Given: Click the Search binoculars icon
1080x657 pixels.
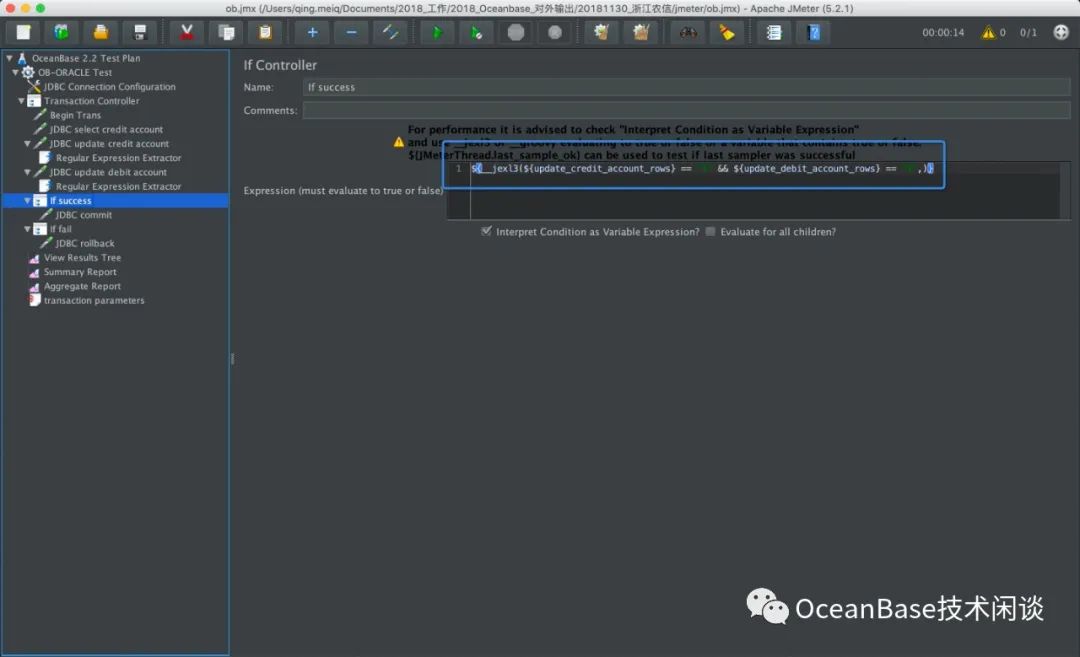Looking at the screenshot, I should click(688, 32).
